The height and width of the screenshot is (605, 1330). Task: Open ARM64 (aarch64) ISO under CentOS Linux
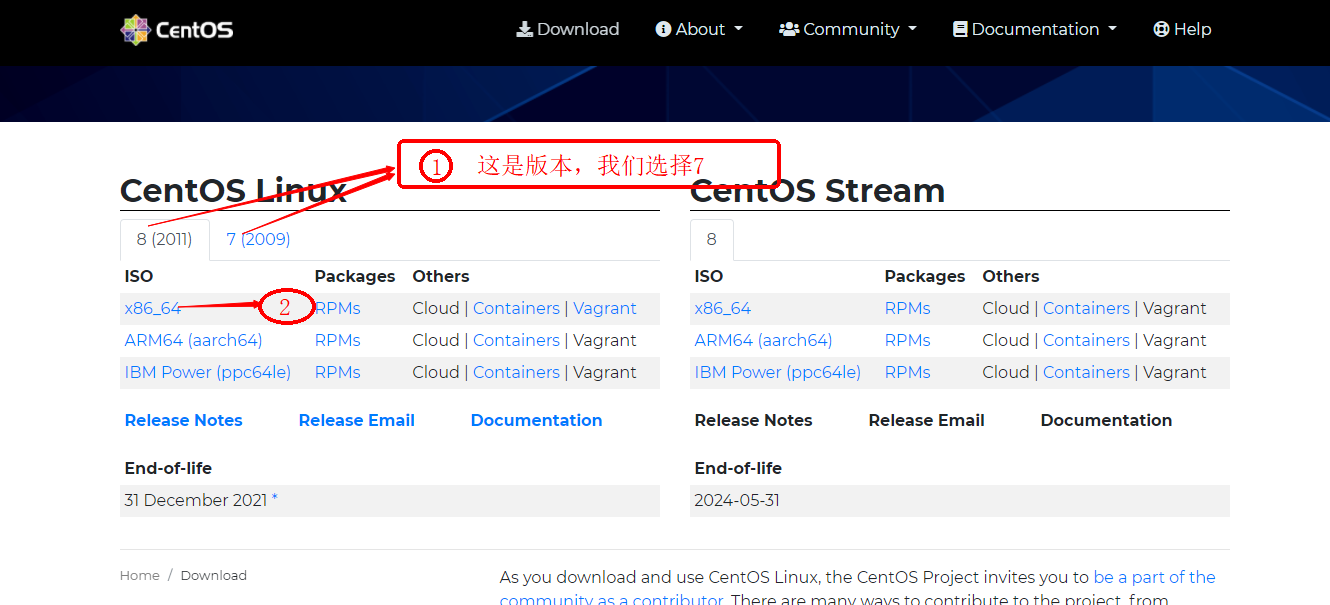pos(193,340)
